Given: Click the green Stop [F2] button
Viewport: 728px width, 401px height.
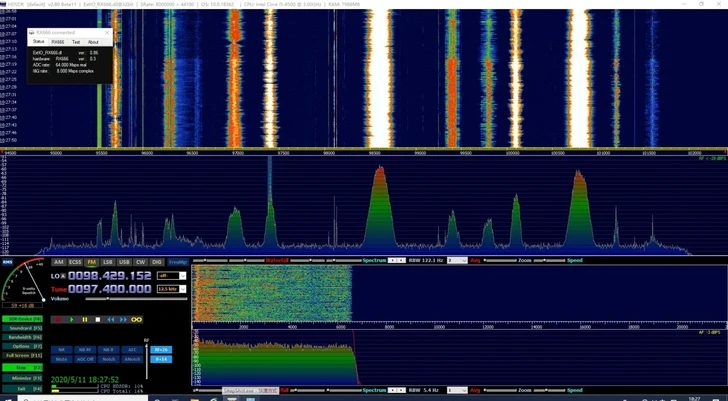Looking at the screenshot, I should tap(22, 367).
